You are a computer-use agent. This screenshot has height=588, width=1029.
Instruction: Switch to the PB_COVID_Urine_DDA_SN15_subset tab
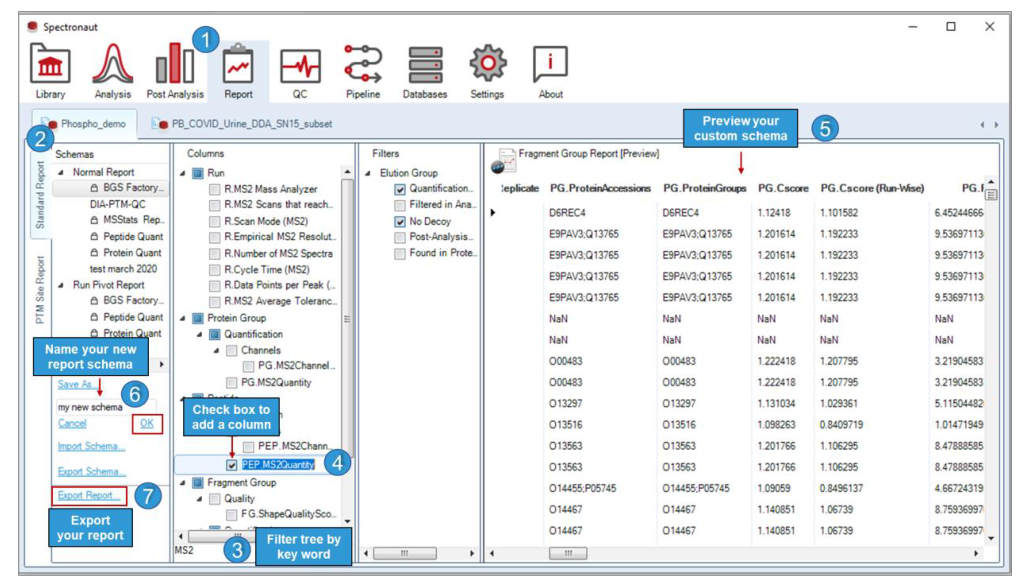[x=242, y=123]
